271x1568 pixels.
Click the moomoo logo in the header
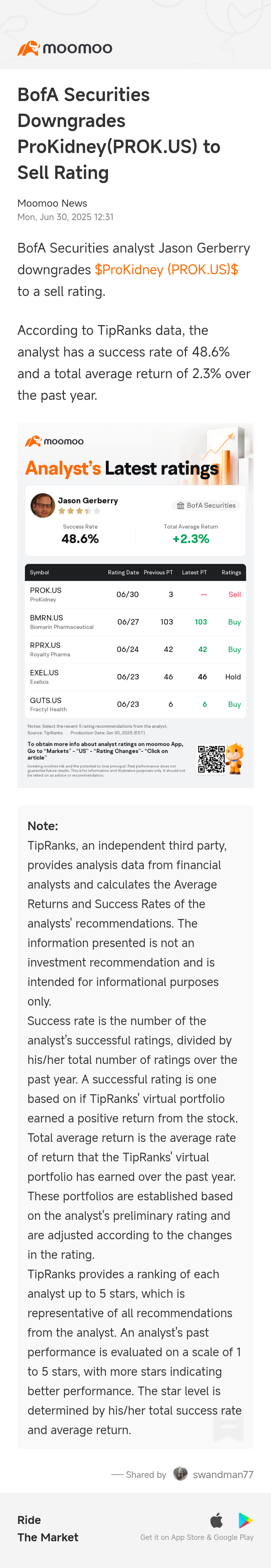pyautogui.click(x=65, y=48)
